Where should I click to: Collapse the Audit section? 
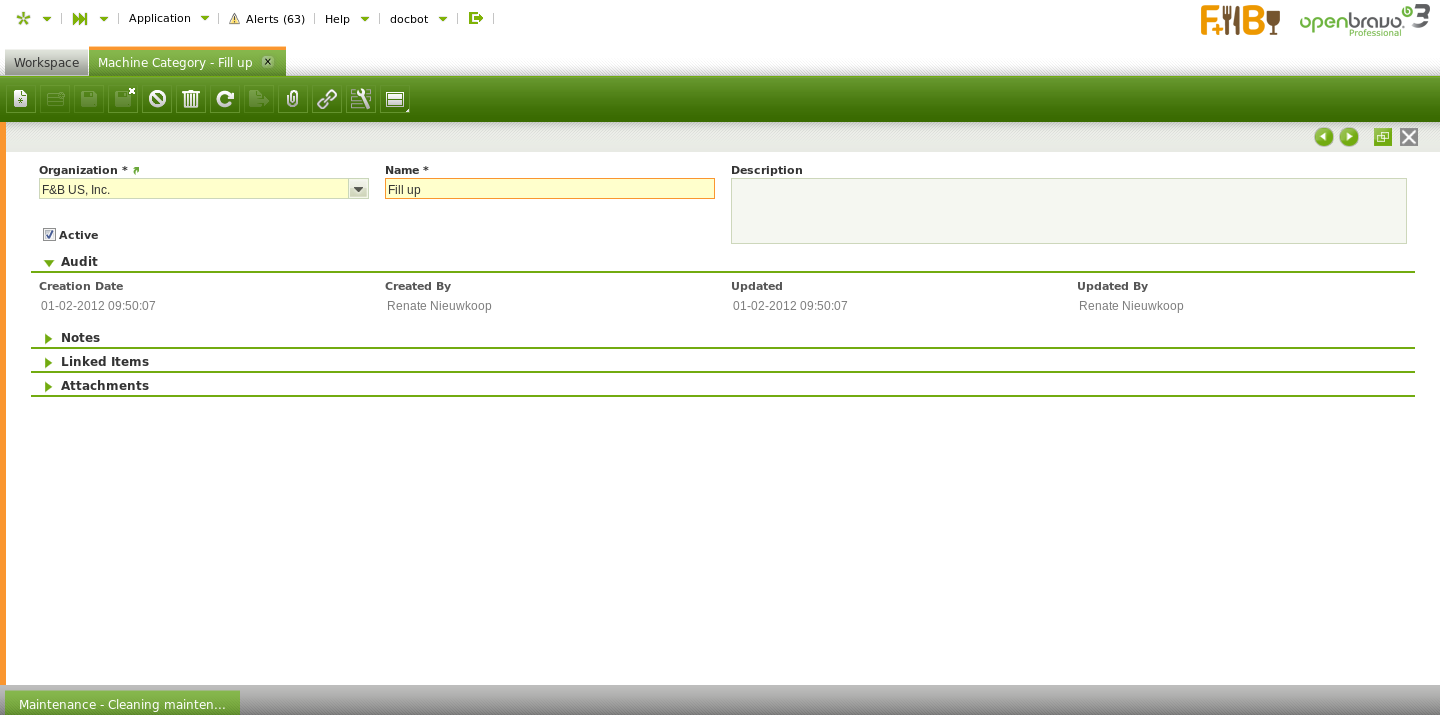tap(79, 262)
